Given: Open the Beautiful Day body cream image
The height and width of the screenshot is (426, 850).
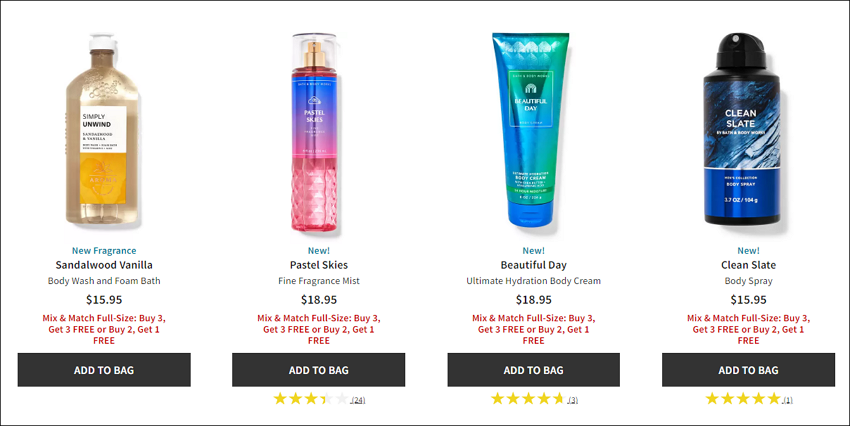Looking at the screenshot, I should tap(530, 130).
